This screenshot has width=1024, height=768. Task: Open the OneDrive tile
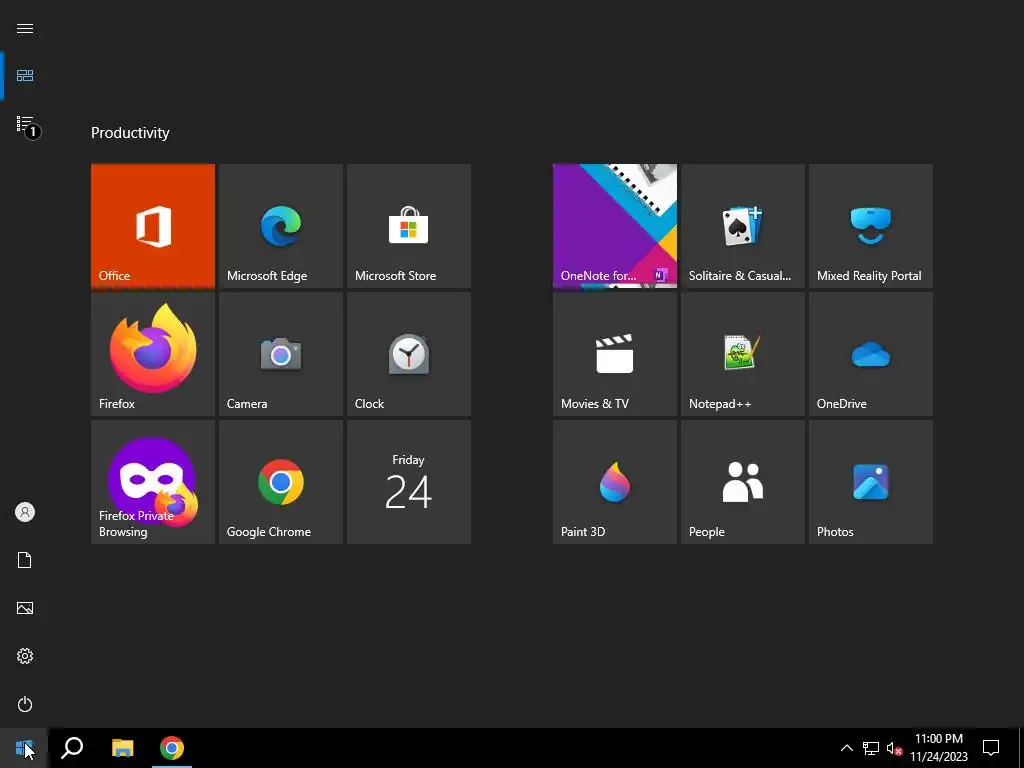click(x=871, y=353)
